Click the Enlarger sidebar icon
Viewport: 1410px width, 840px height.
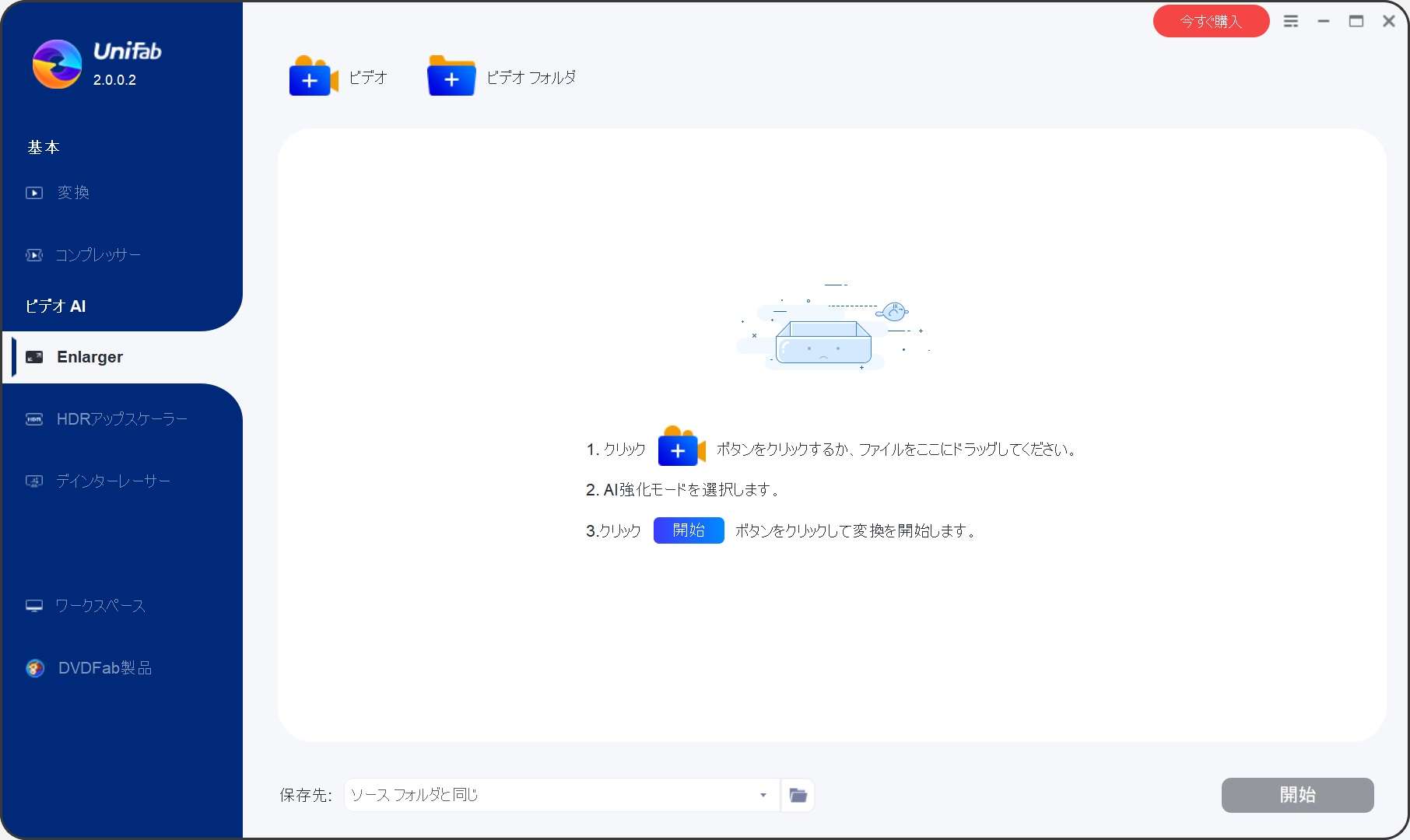pyautogui.click(x=34, y=357)
